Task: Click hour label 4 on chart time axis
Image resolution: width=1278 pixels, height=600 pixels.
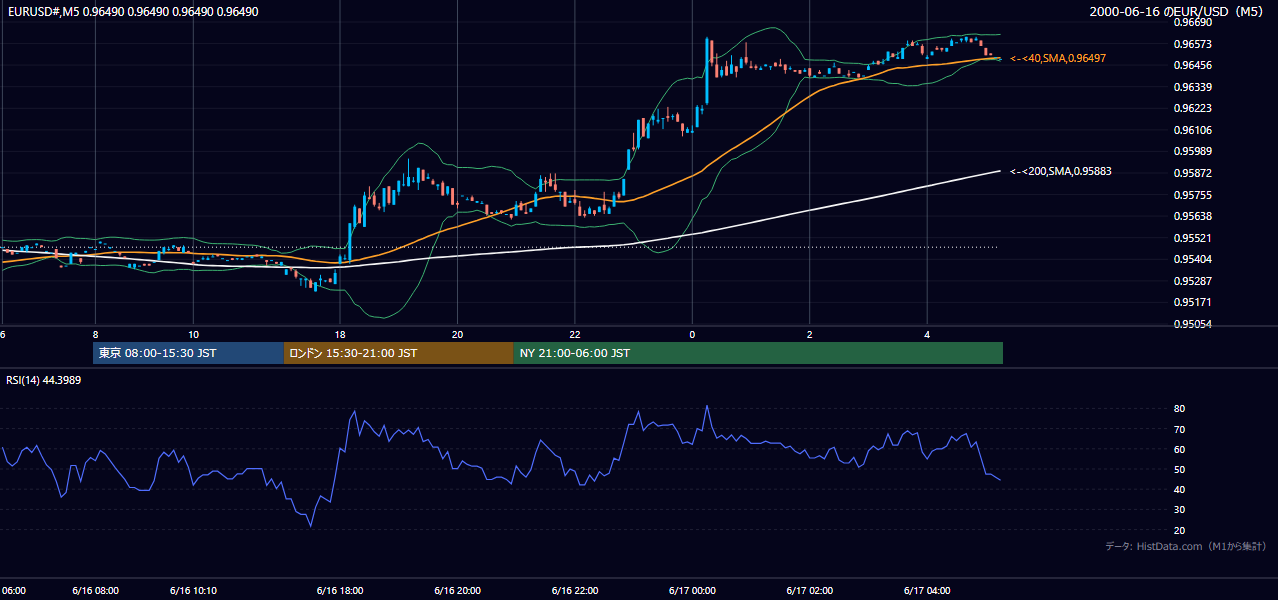Action: pyautogui.click(x=927, y=335)
